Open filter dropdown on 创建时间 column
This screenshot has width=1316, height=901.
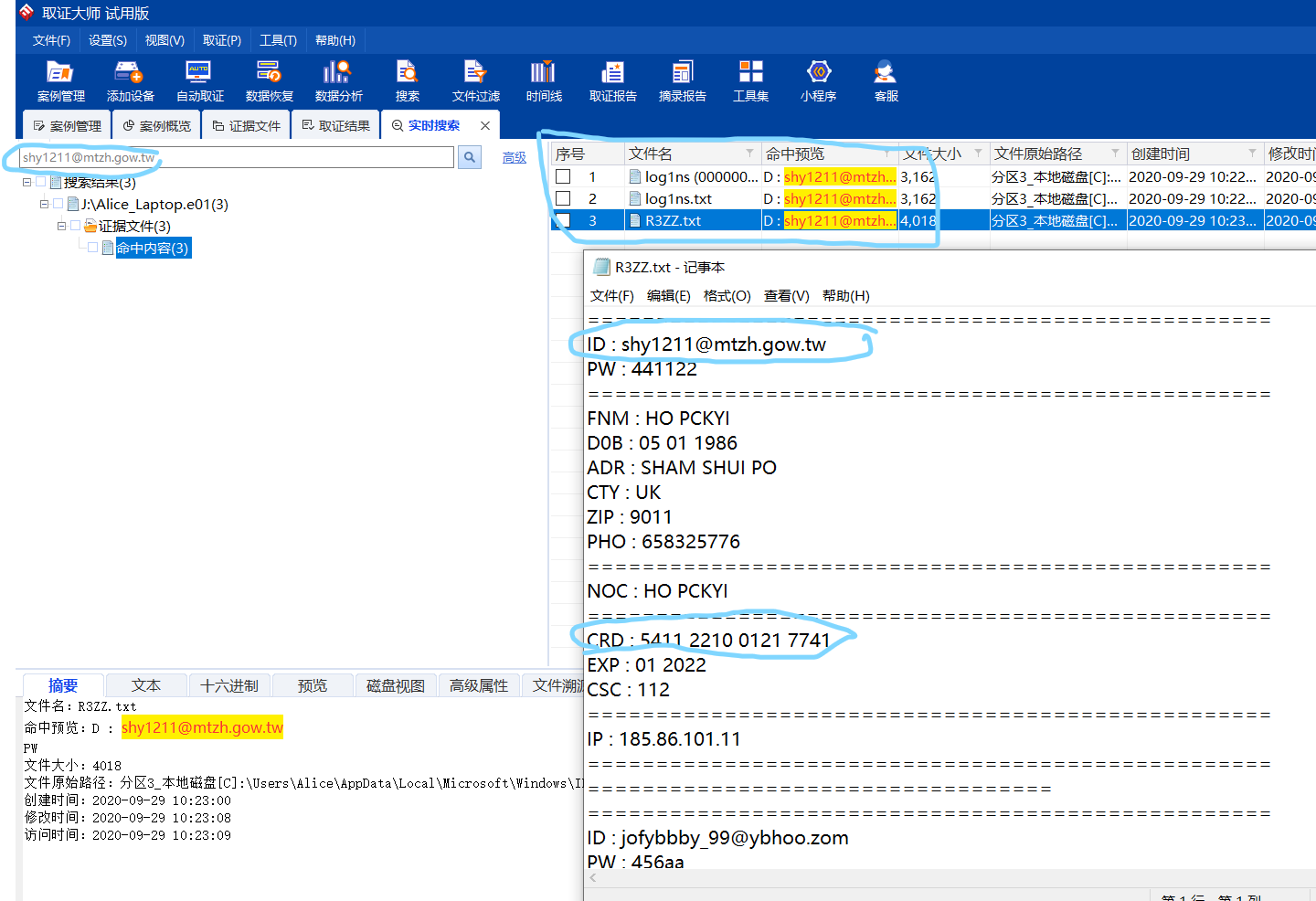click(1252, 154)
